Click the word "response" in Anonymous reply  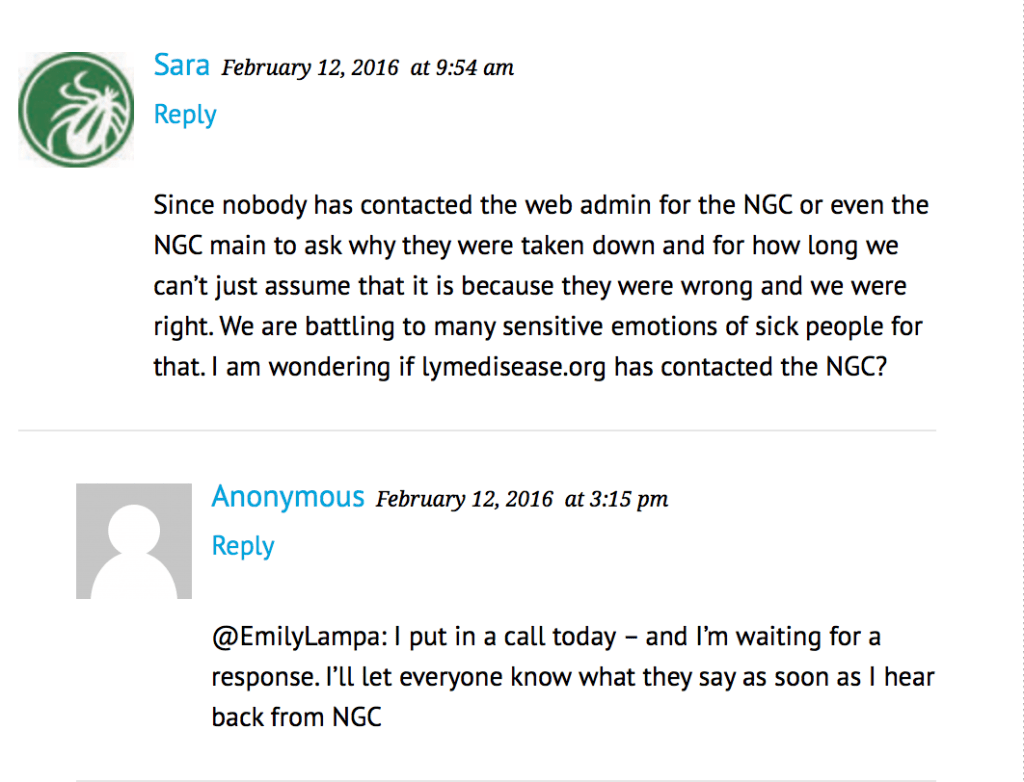tap(261, 677)
